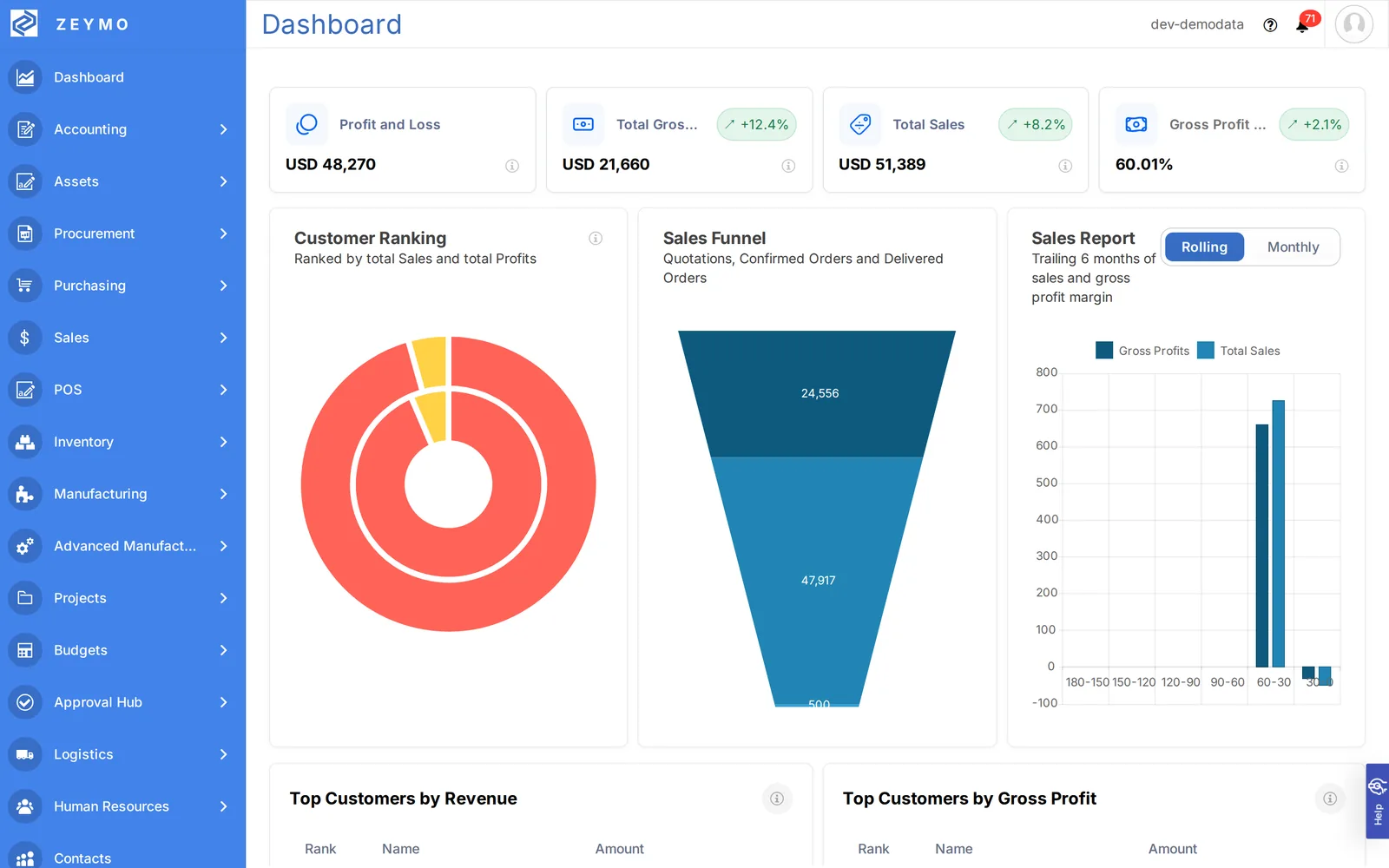This screenshot has width=1389, height=868.
Task: Expand the POS menu chevron
Action: tap(223, 390)
